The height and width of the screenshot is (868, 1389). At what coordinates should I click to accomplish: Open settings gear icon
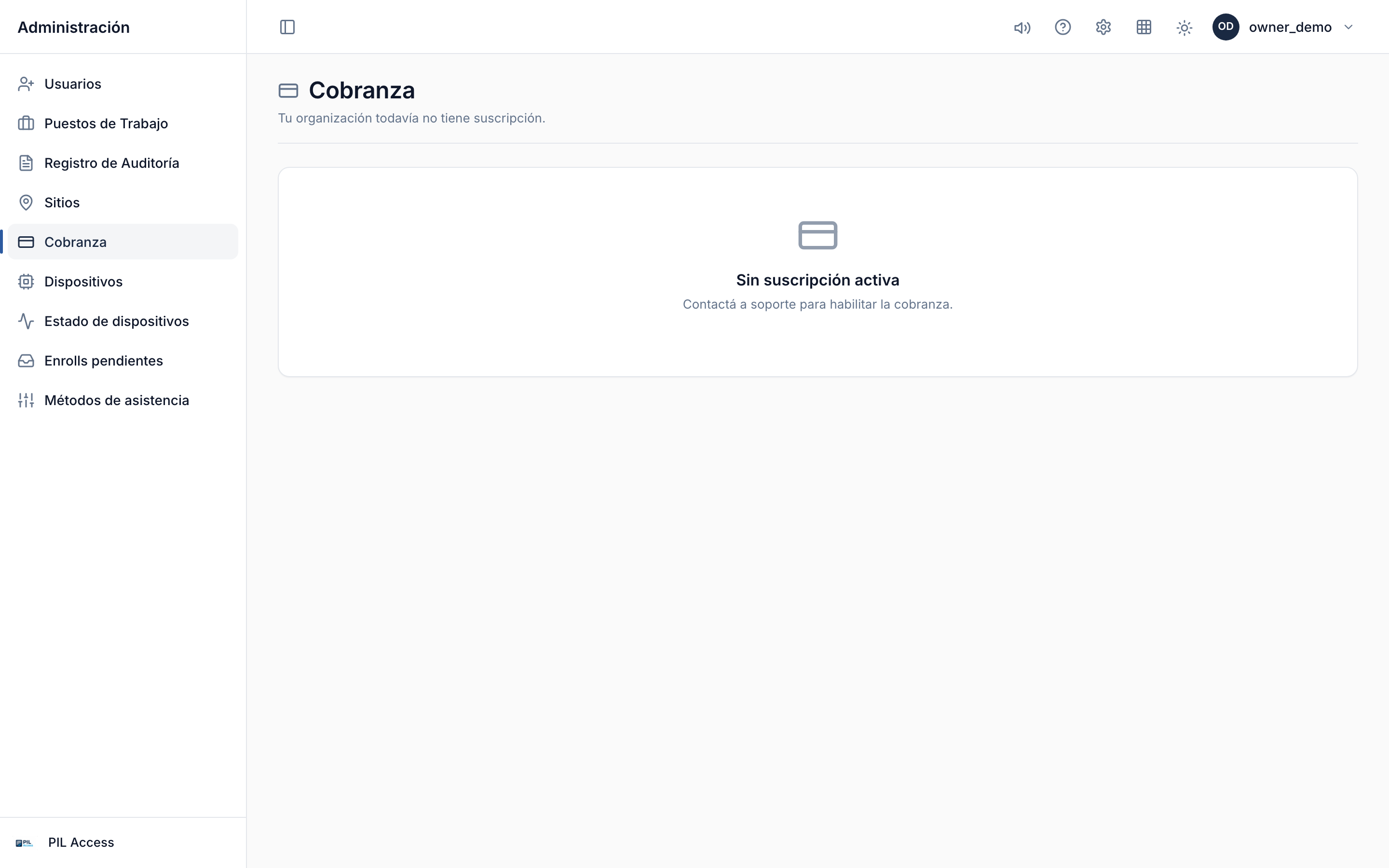(1103, 27)
